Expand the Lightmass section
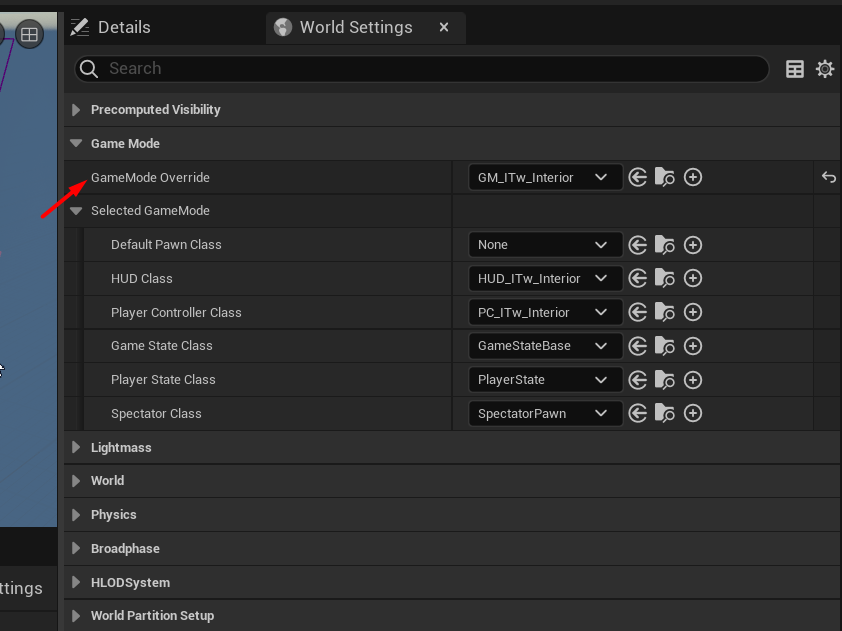 pos(76,447)
